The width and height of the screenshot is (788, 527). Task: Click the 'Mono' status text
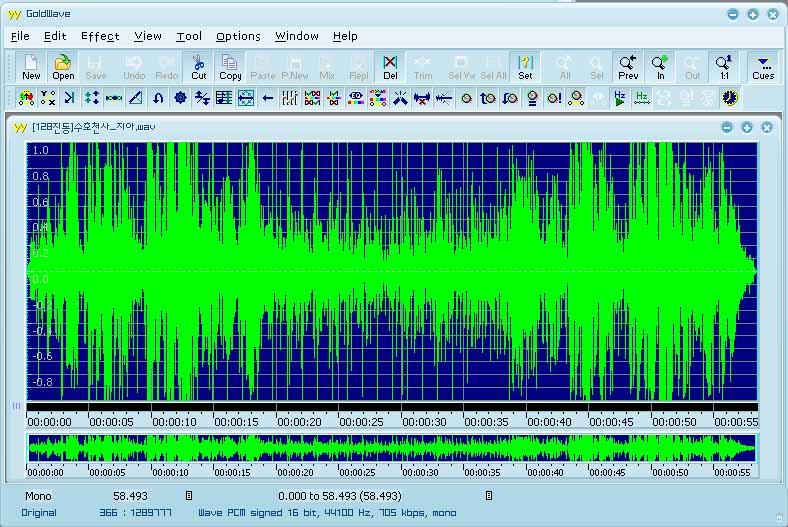38,496
